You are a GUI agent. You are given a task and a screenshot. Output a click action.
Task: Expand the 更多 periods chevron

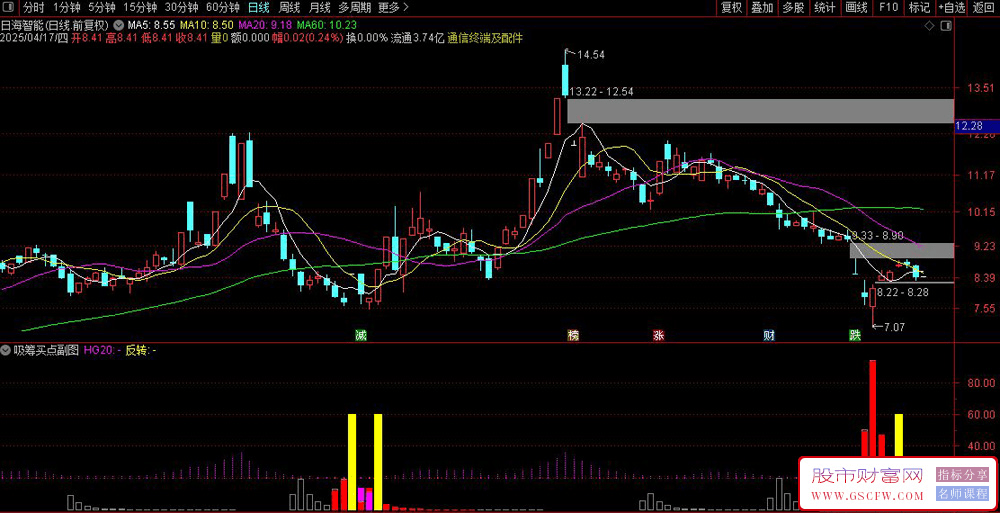tap(406, 8)
